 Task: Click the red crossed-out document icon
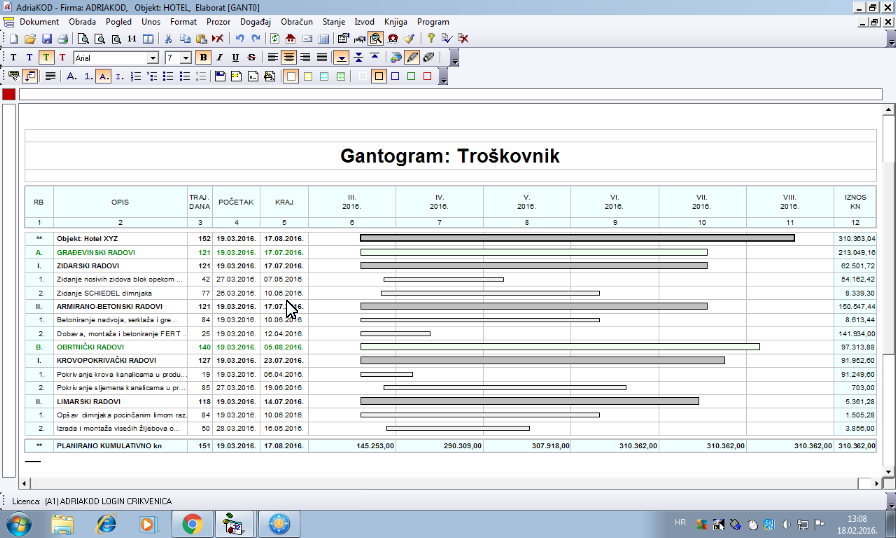(463, 39)
